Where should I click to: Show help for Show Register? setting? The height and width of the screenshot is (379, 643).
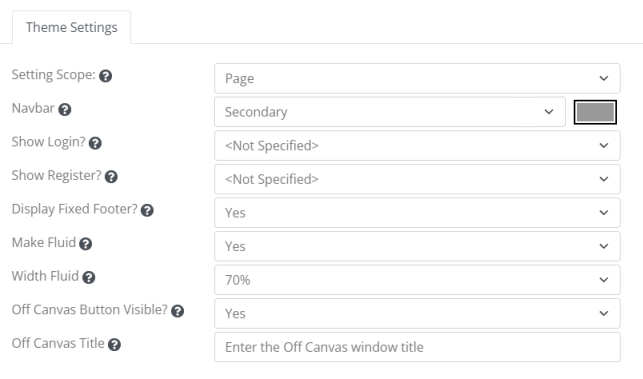coord(111,177)
